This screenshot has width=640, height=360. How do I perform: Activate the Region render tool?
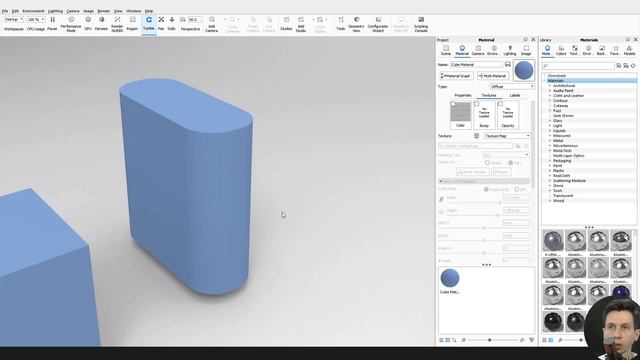point(132,24)
